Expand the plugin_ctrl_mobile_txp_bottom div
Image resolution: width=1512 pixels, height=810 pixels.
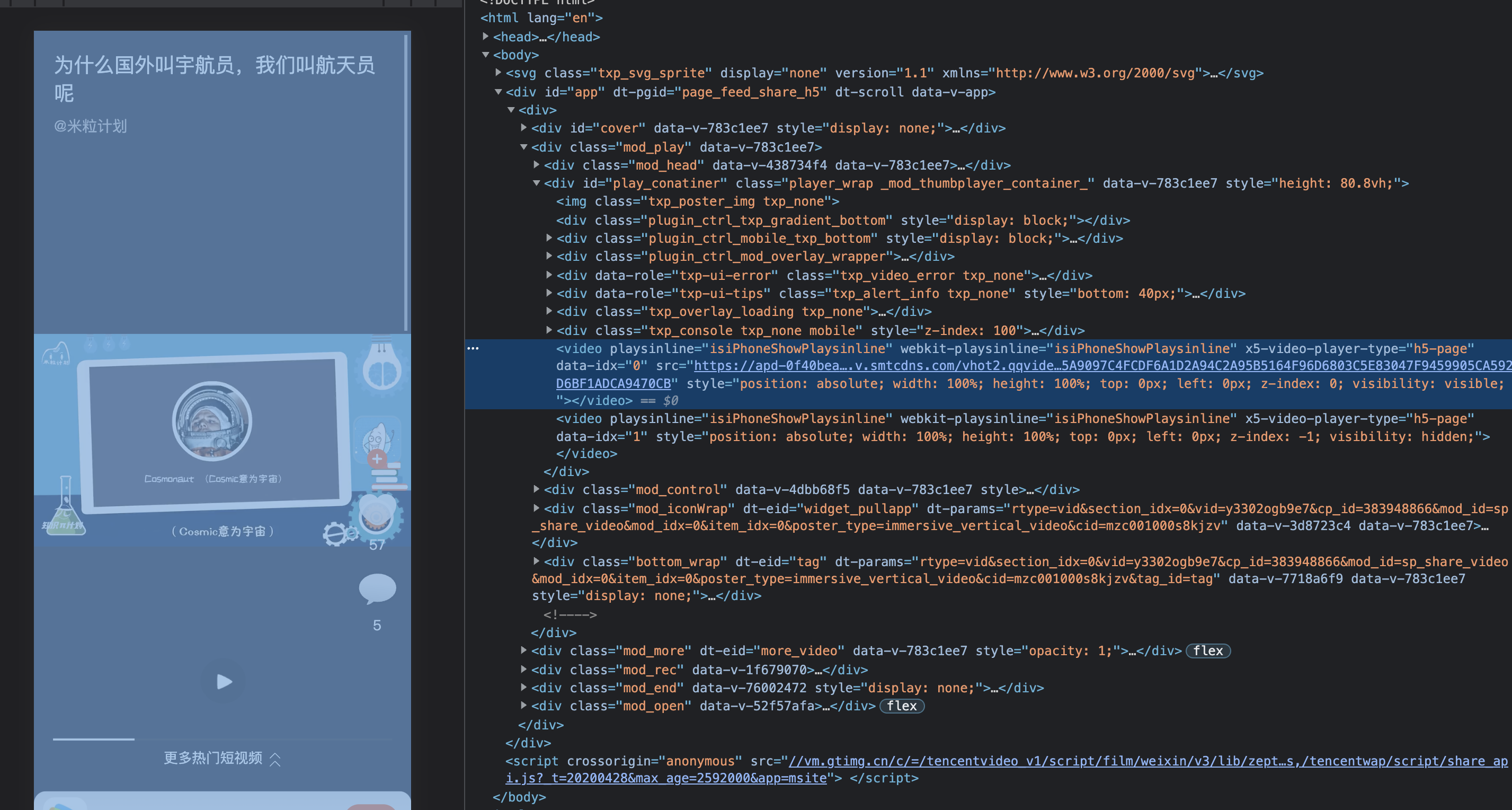(549, 238)
